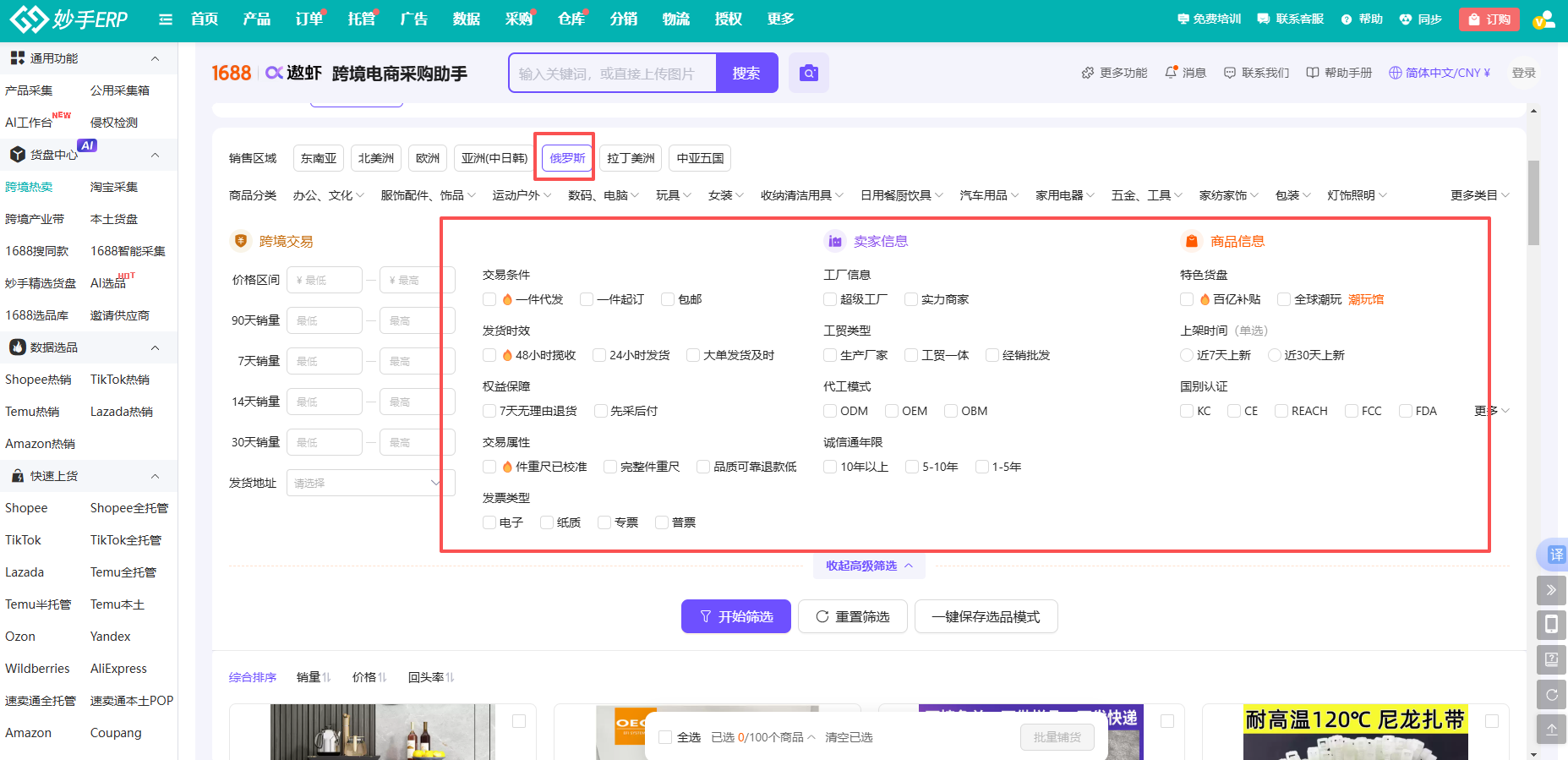Click the 快速上货 bag icon
This screenshot has width=1568, height=760.
point(17,476)
